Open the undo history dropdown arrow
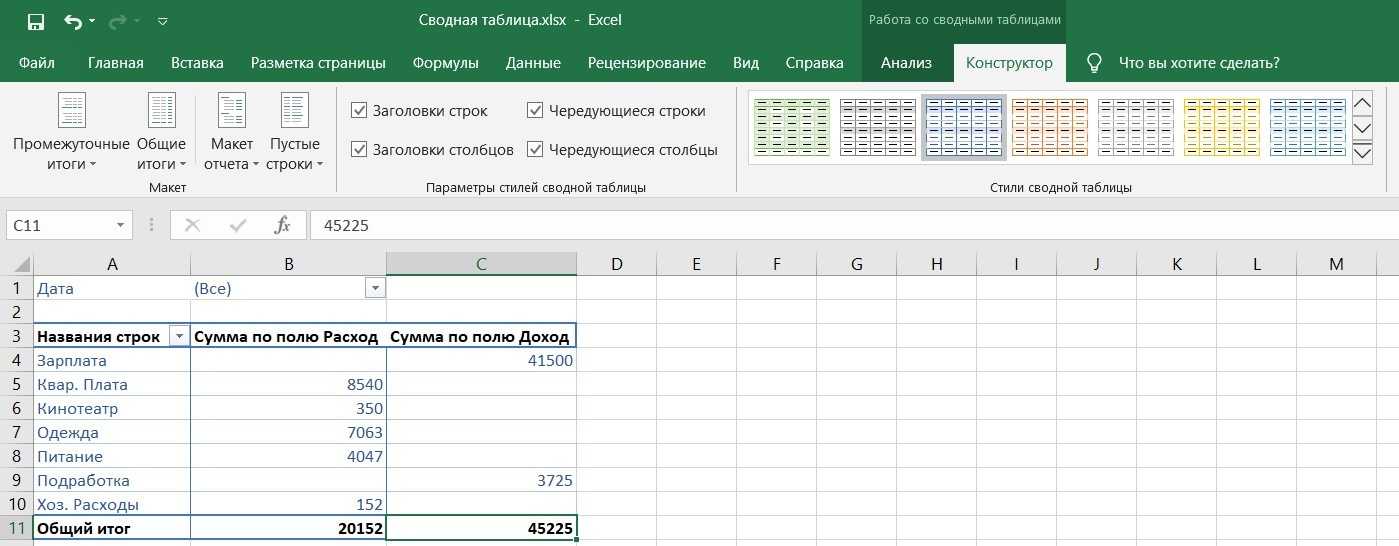This screenshot has height=546, width=1399. [x=93, y=21]
